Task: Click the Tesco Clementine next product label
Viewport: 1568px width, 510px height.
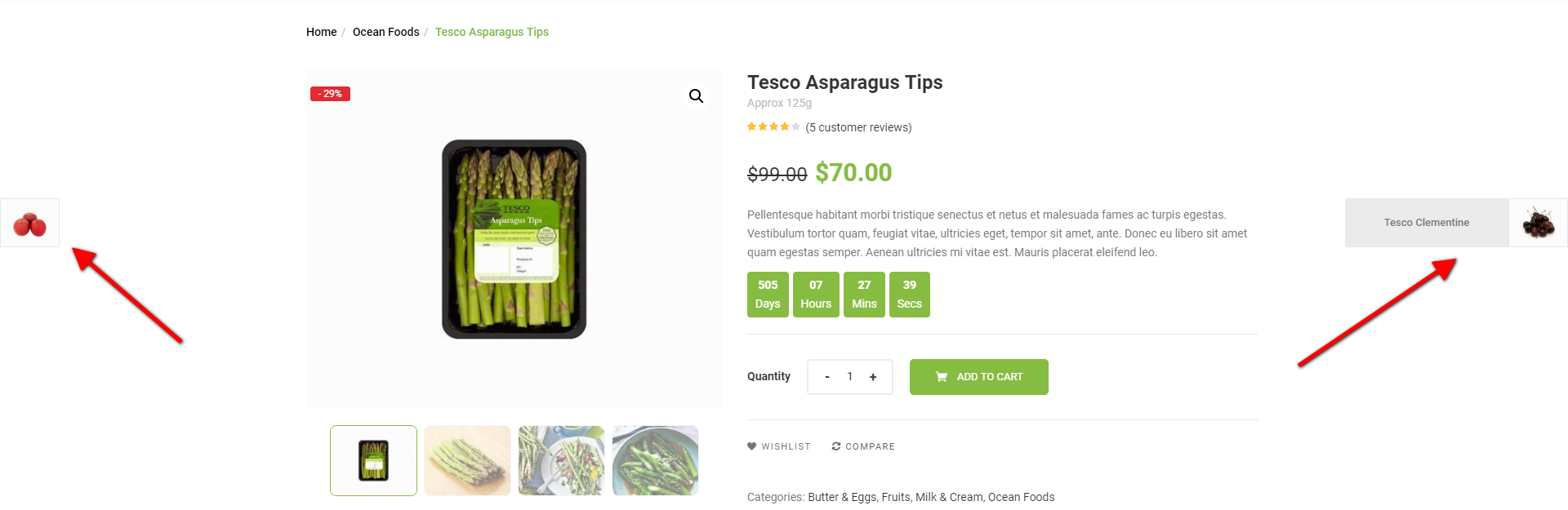Action: [x=1426, y=223]
